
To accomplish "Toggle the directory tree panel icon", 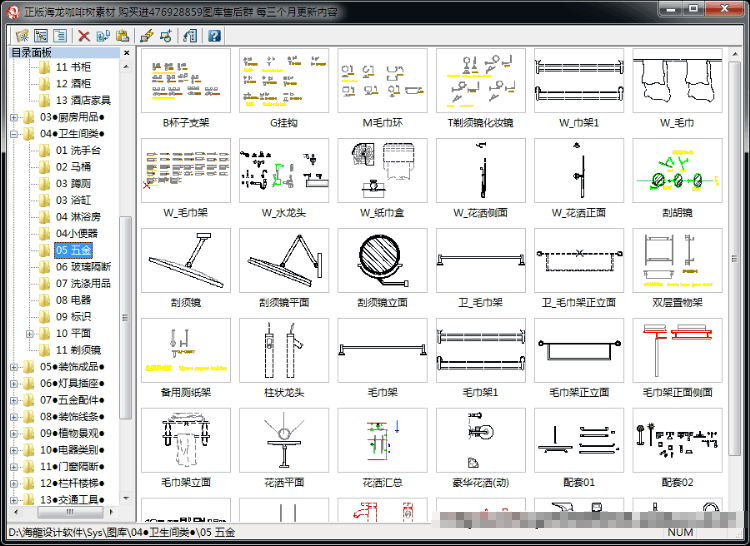I will (41, 36).
